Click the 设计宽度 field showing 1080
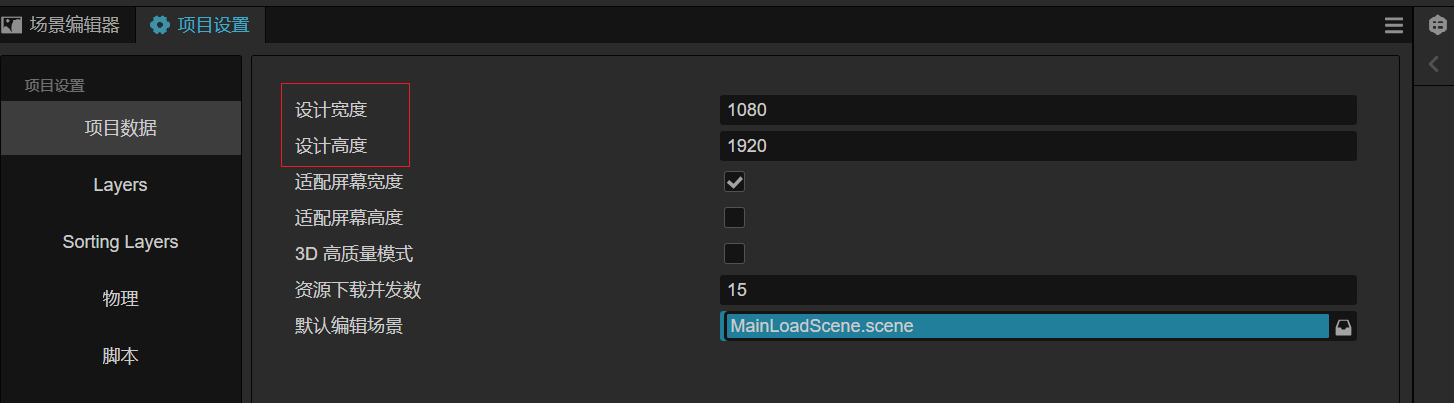Screen dimensions: 1454x403 pyautogui.click(x=1037, y=110)
